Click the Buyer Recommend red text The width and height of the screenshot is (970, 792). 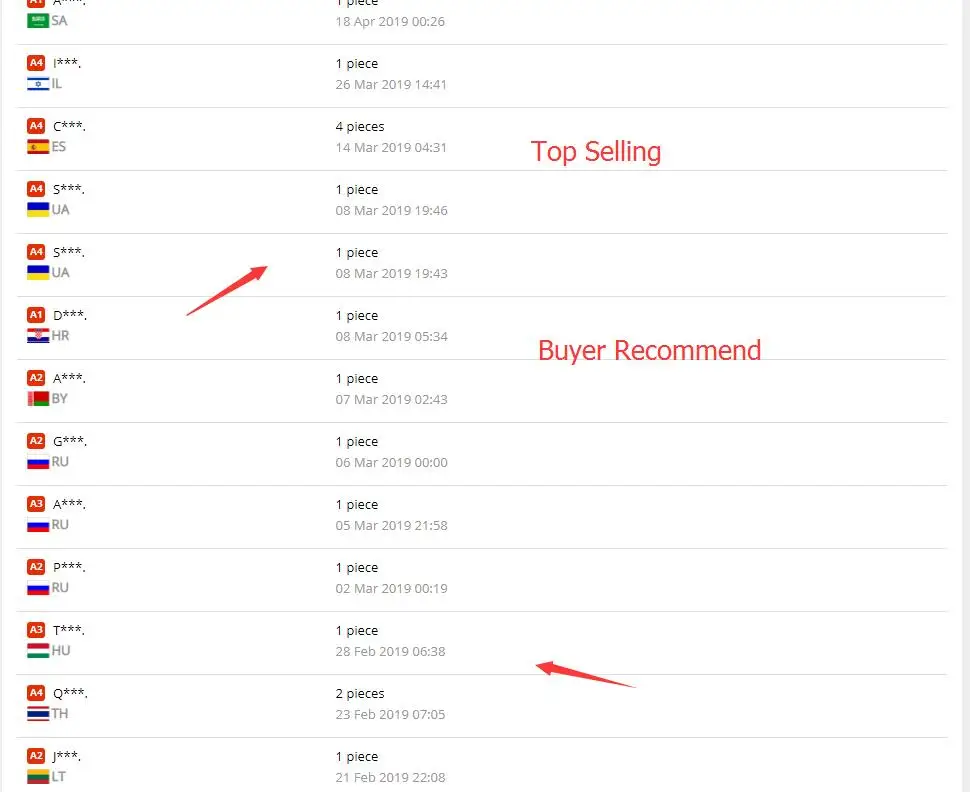click(650, 350)
